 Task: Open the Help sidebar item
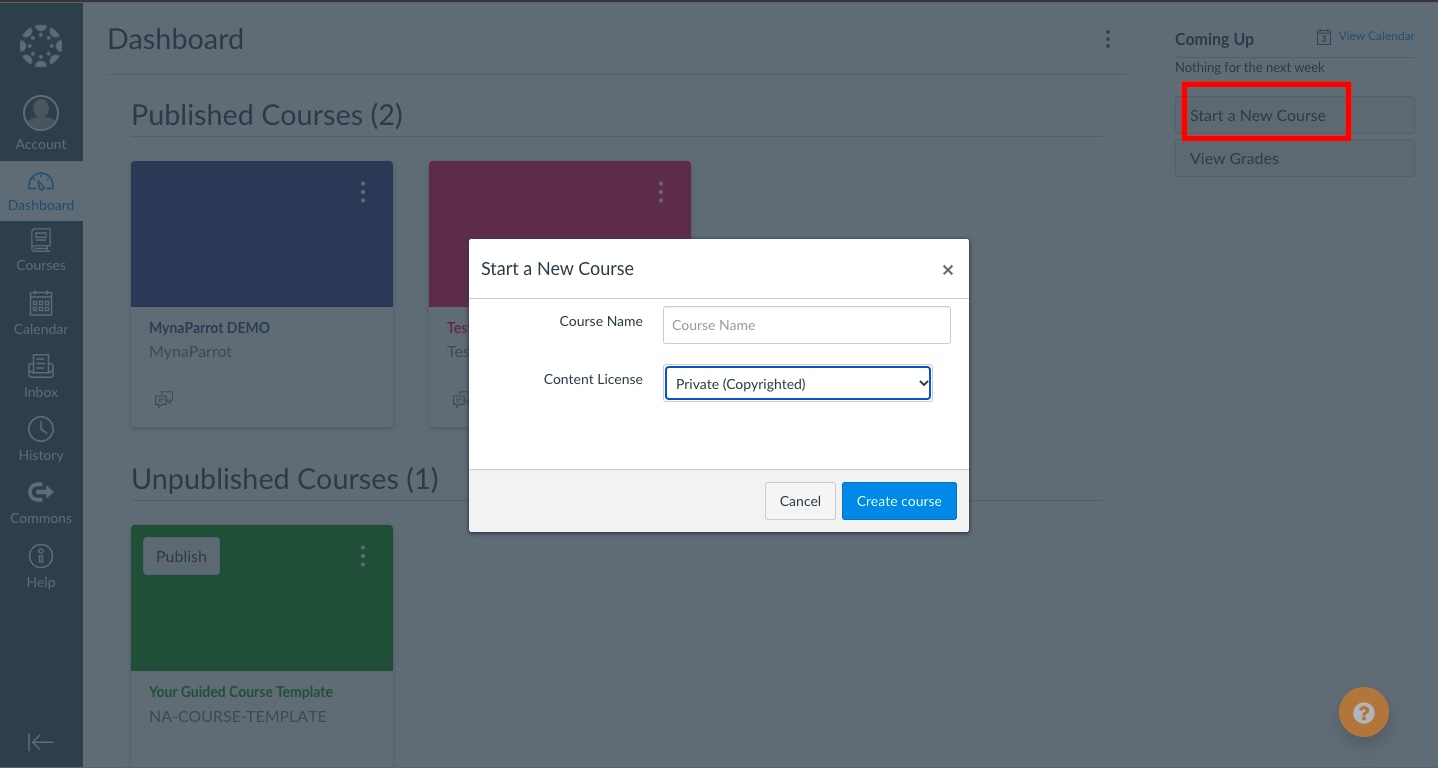41,567
